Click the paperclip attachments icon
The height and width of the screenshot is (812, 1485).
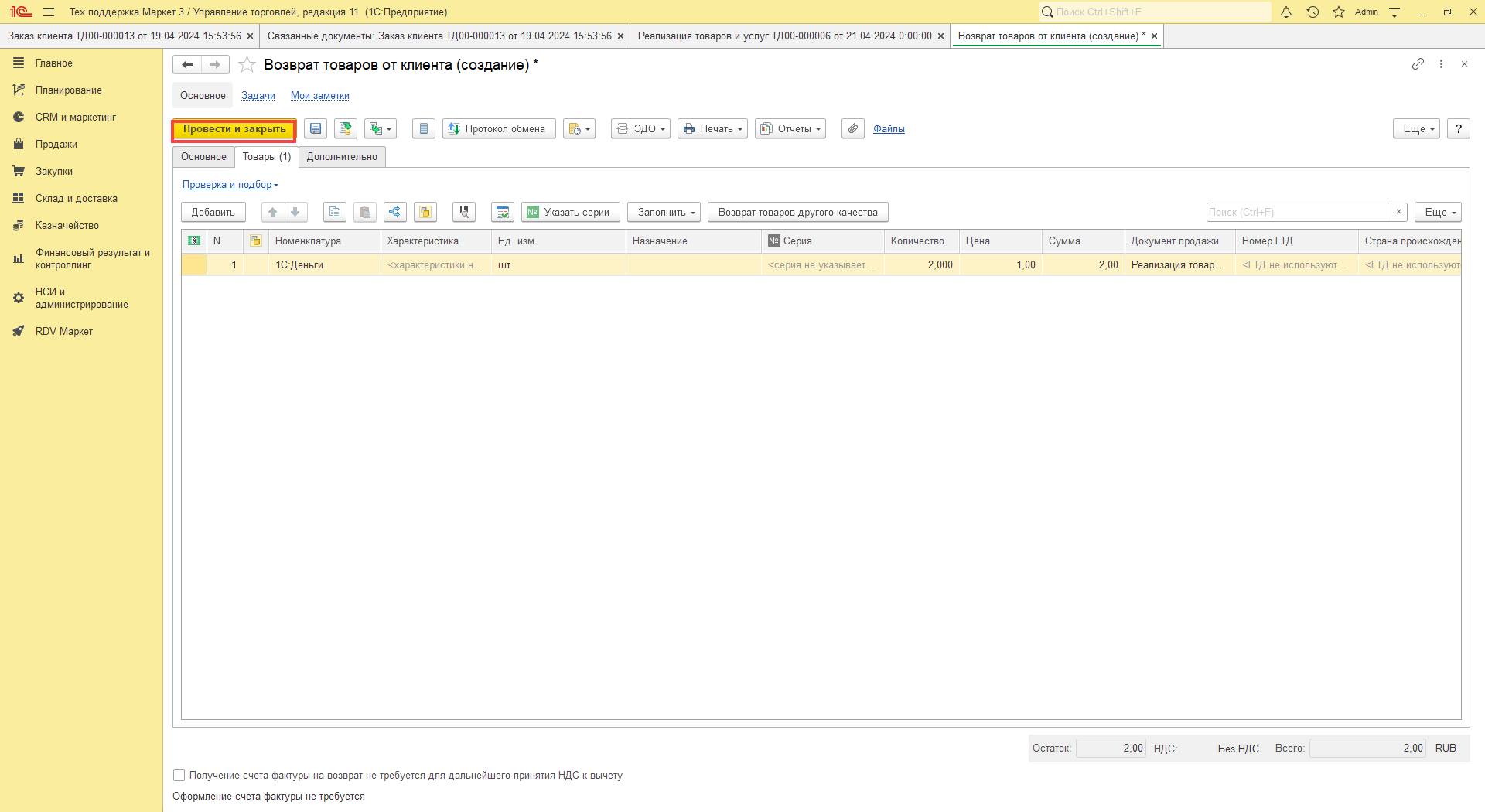point(853,129)
